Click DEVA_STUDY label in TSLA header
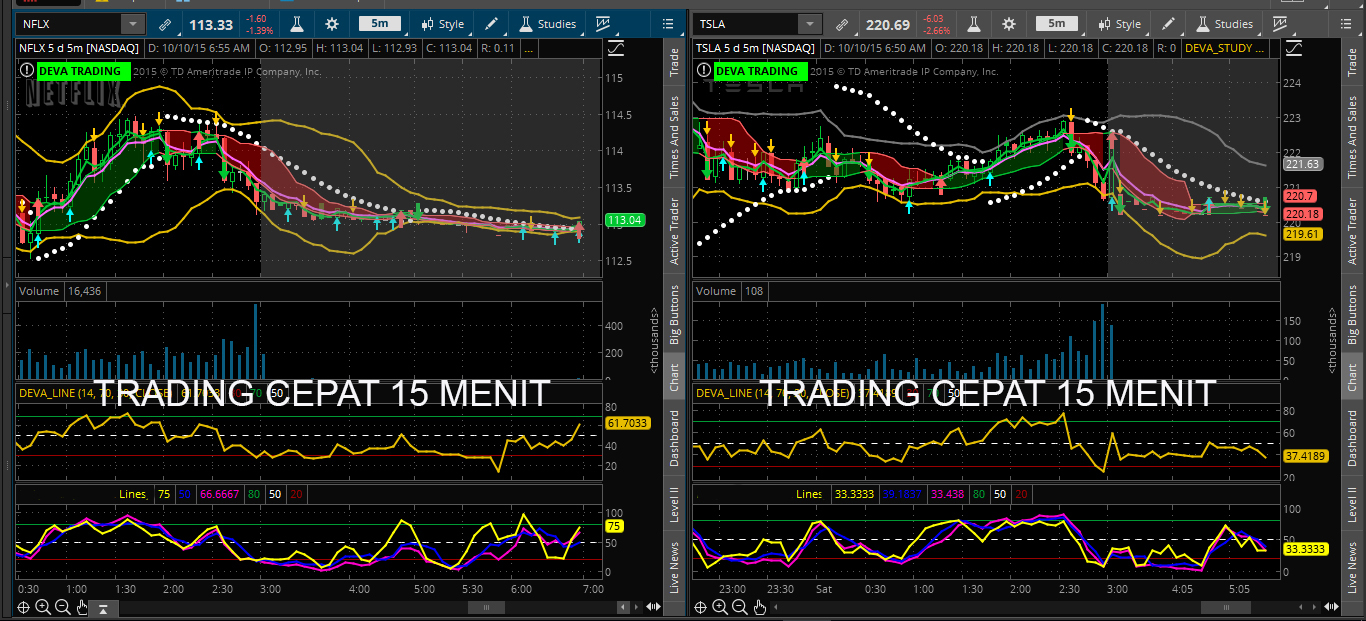Viewport: 1366px width, 621px height. click(1226, 47)
